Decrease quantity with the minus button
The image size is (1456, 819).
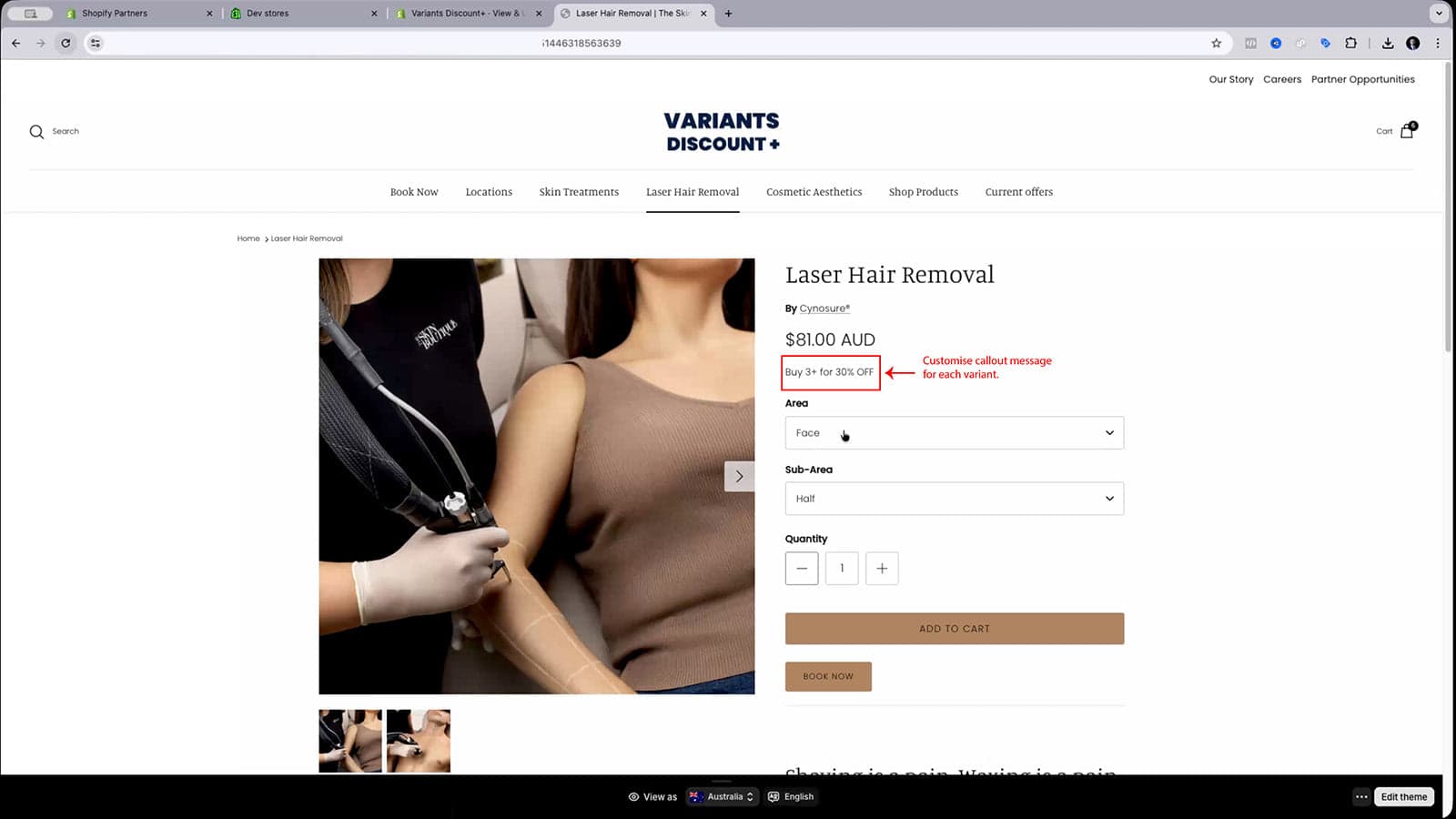coord(802,569)
